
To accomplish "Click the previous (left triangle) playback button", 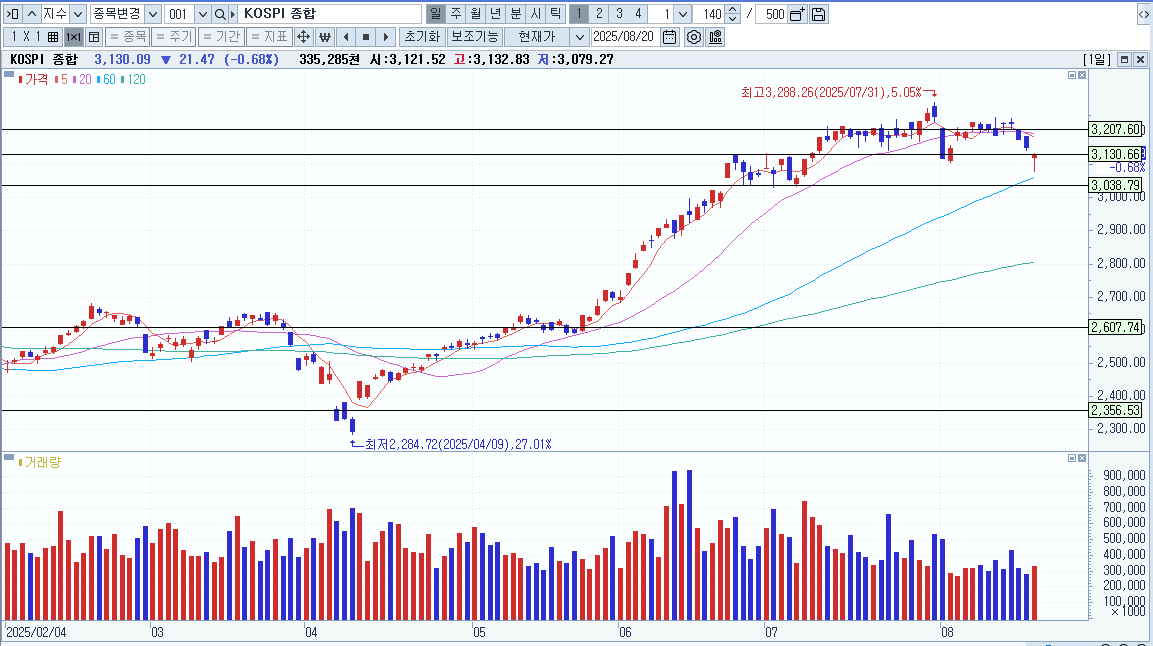I will tap(346, 37).
